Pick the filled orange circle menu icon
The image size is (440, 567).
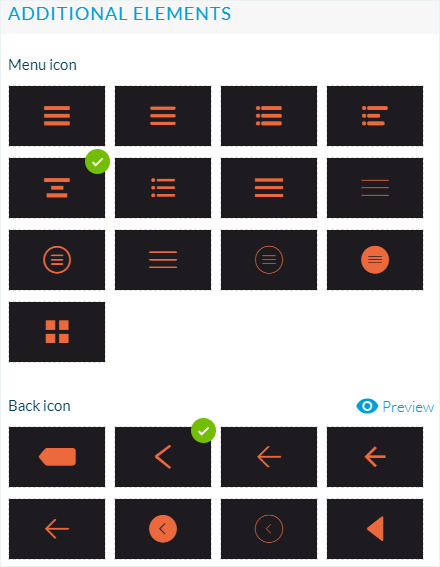tap(375, 260)
